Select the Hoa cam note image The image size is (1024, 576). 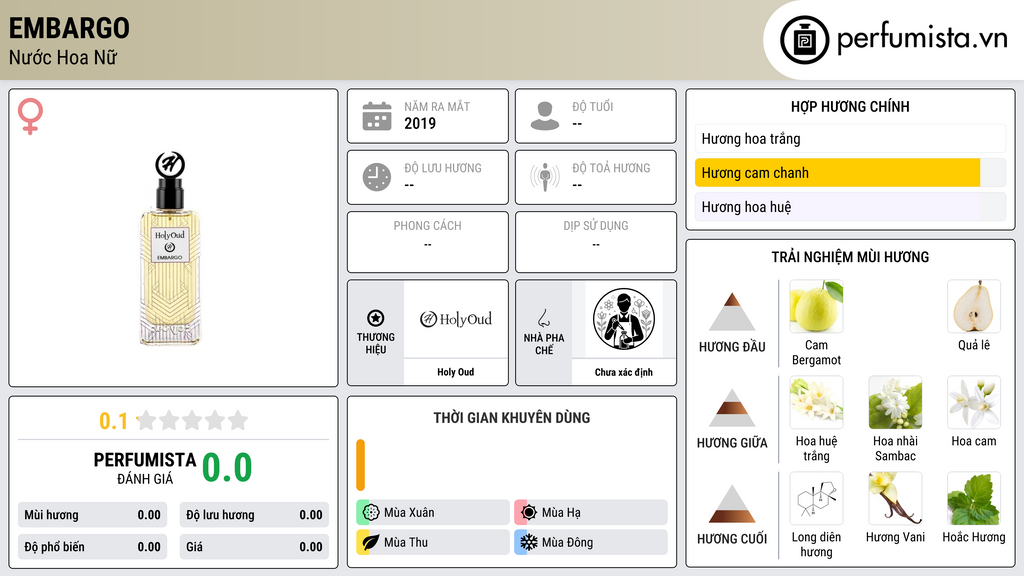point(974,402)
